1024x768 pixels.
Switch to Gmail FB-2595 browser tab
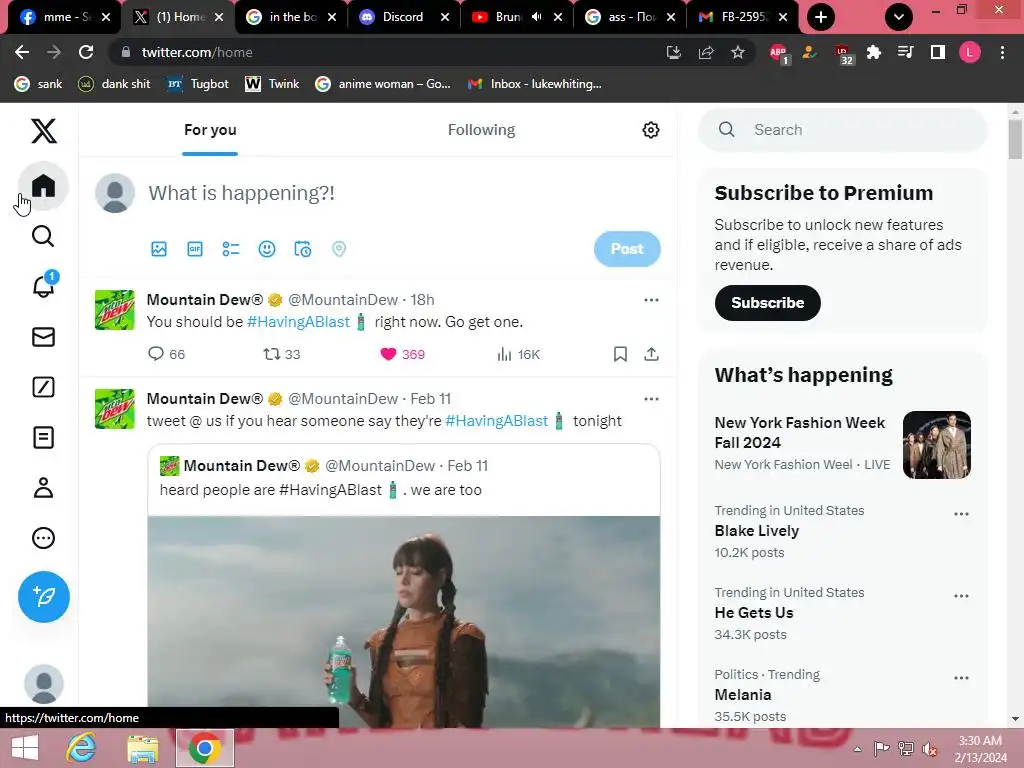pyautogui.click(x=741, y=17)
